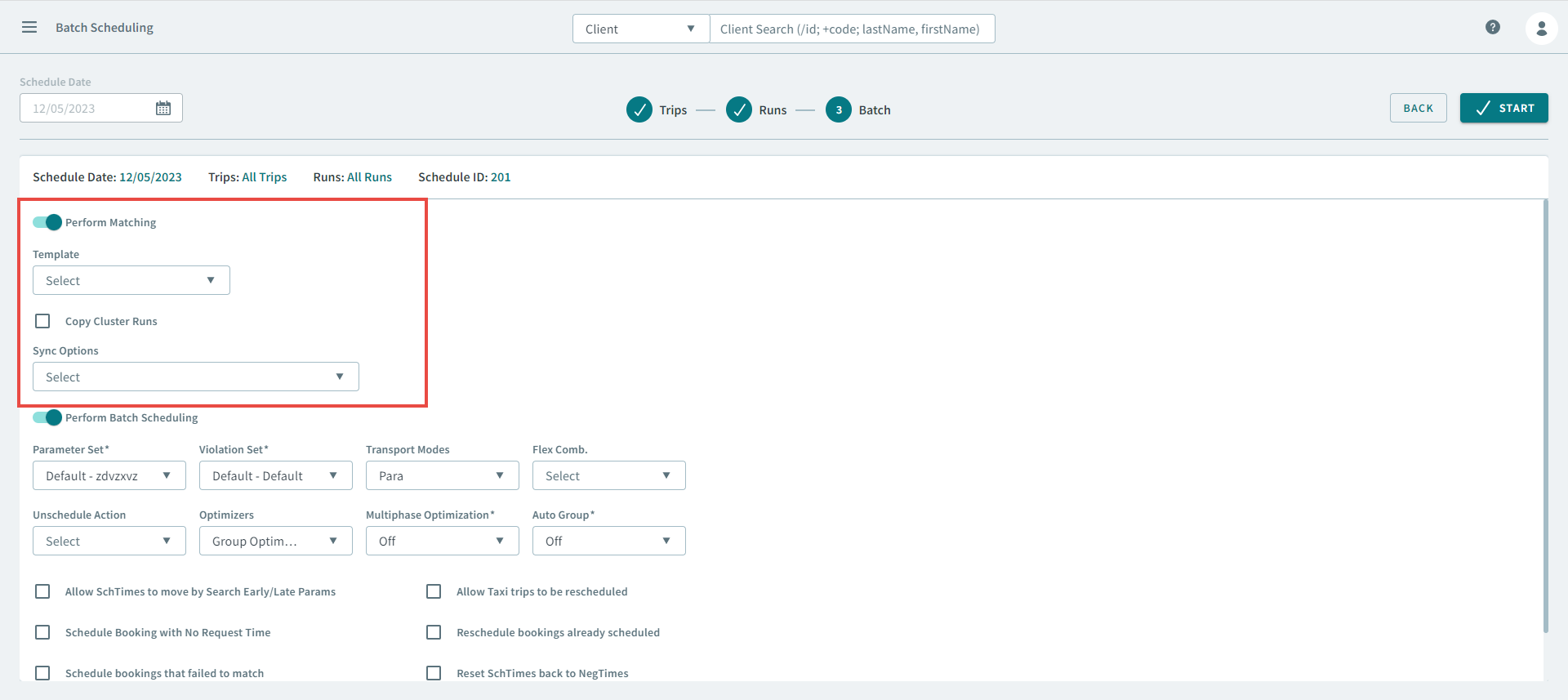Open the user profile avatar menu
Image resolution: width=1568 pixels, height=700 pixels.
(x=1540, y=29)
